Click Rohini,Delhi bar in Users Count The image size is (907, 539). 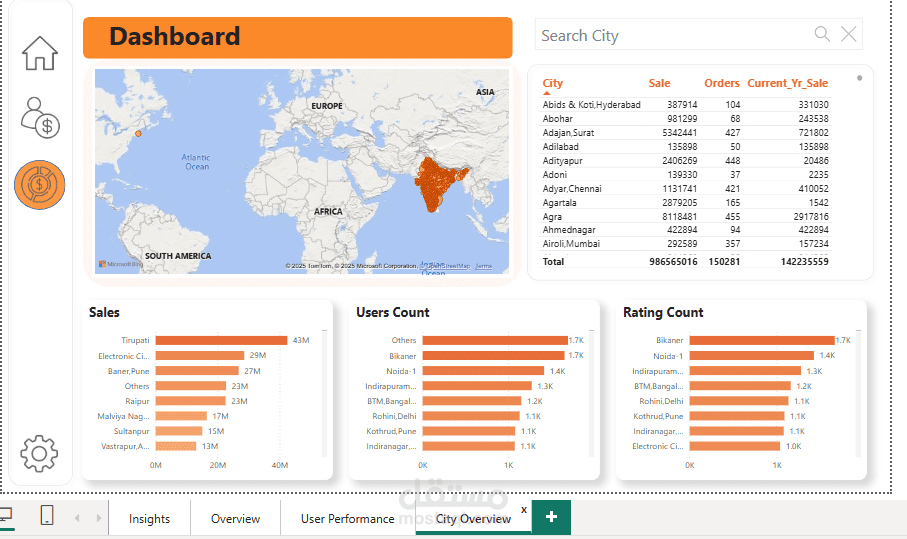click(471, 416)
